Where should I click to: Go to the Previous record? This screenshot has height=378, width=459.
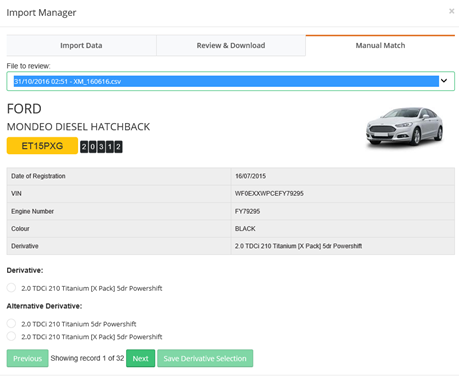tap(27, 358)
